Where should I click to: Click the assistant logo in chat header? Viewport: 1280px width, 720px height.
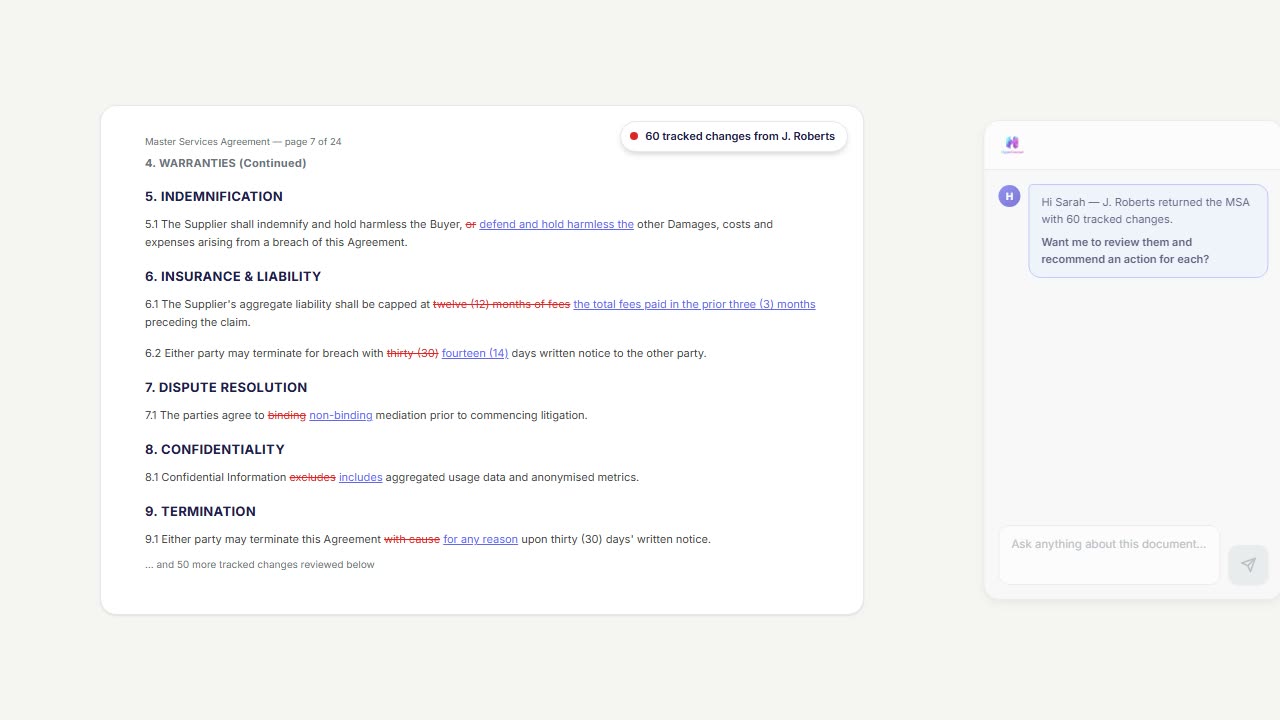(x=1012, y=144)
